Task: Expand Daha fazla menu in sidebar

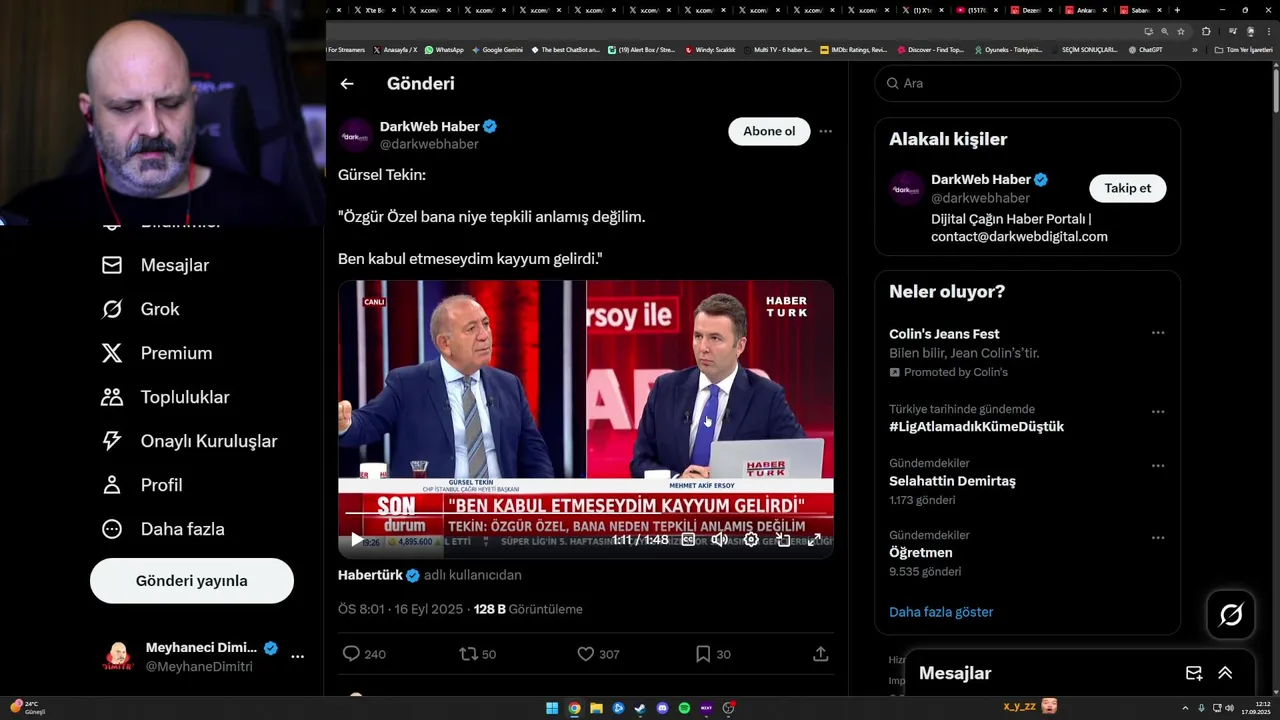Action: point(162,529)
